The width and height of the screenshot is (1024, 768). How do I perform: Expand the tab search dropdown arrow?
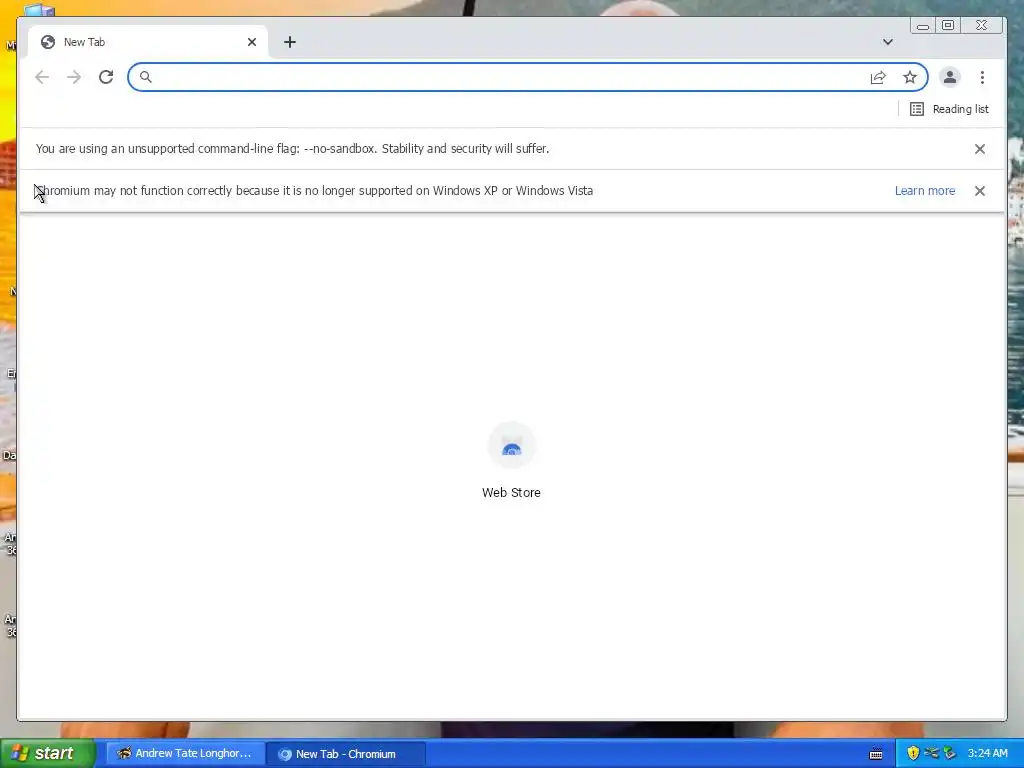click(x=888, y=42)
